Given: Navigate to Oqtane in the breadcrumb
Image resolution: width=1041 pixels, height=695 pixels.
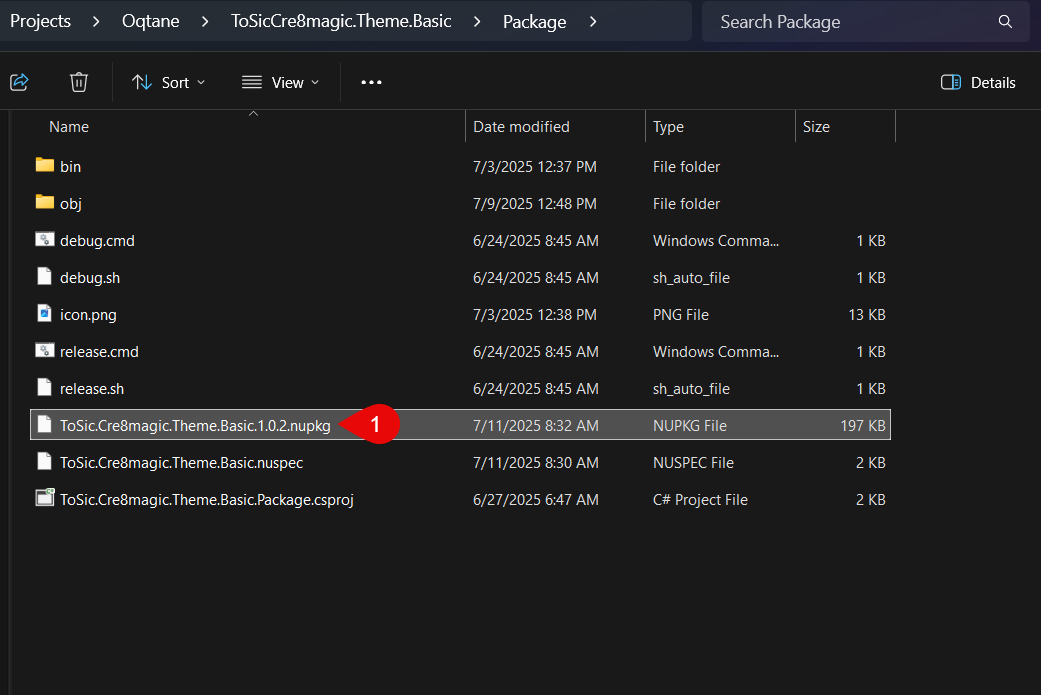Looking at the screenshot, I should 151,21.
